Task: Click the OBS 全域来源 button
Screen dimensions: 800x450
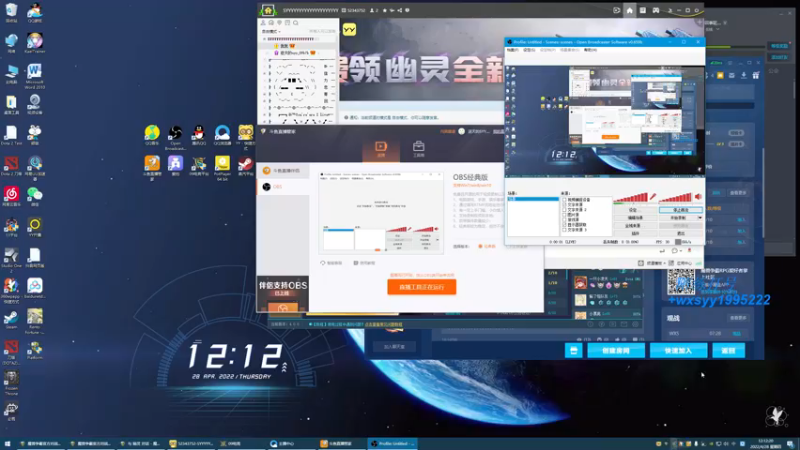Action: [x=635, y=226]
